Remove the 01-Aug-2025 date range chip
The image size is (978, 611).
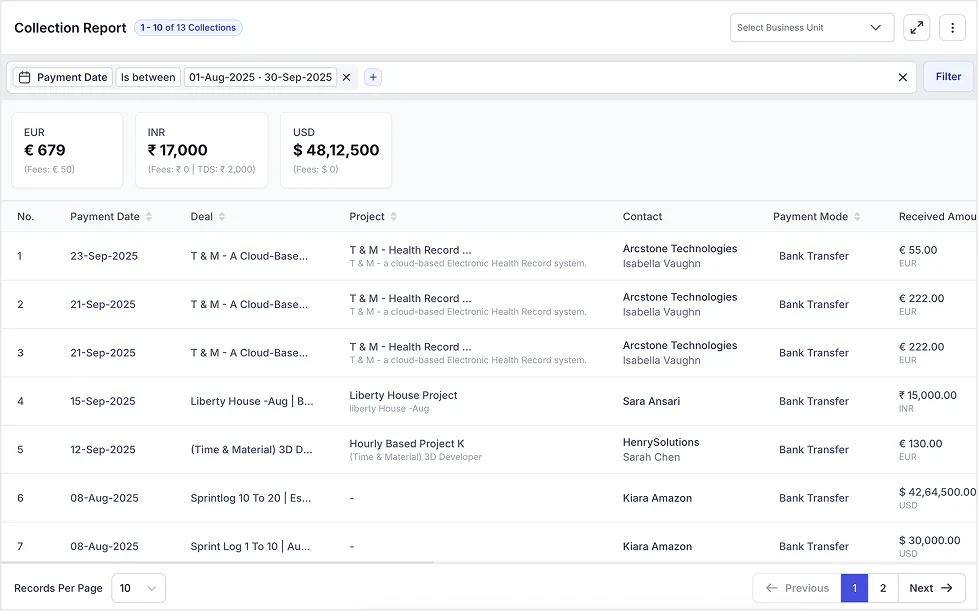(x=346, y=76)
